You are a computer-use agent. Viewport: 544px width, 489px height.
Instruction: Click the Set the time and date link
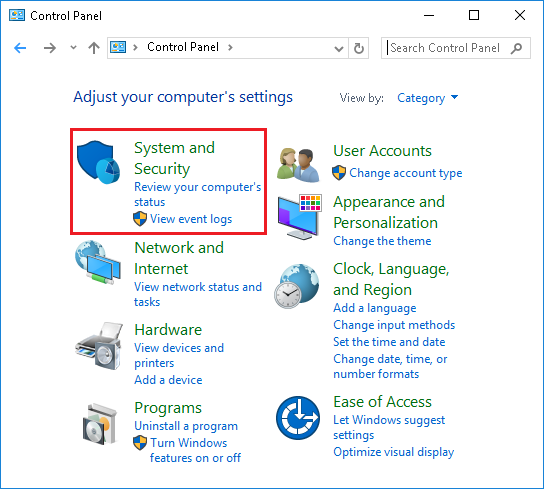pyautogui.click(x=389, y=342)
